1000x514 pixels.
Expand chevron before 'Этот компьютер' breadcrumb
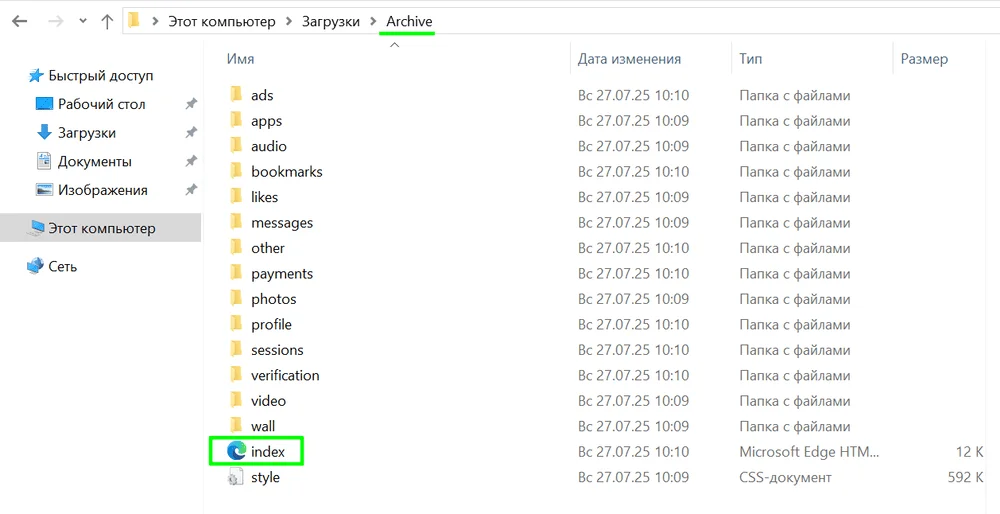pos(155,21)
